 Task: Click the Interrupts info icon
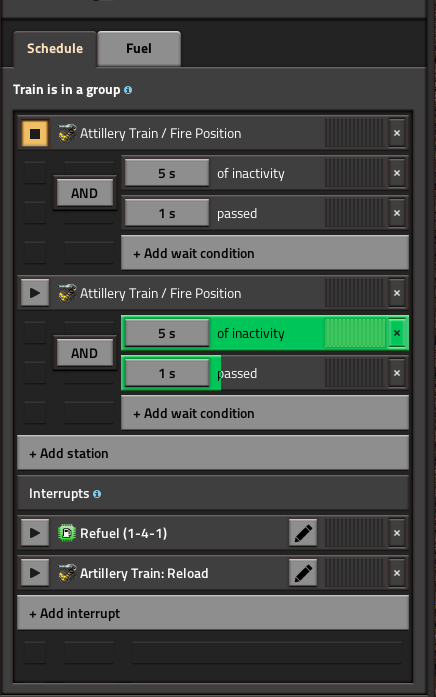(x=97, y=494)
